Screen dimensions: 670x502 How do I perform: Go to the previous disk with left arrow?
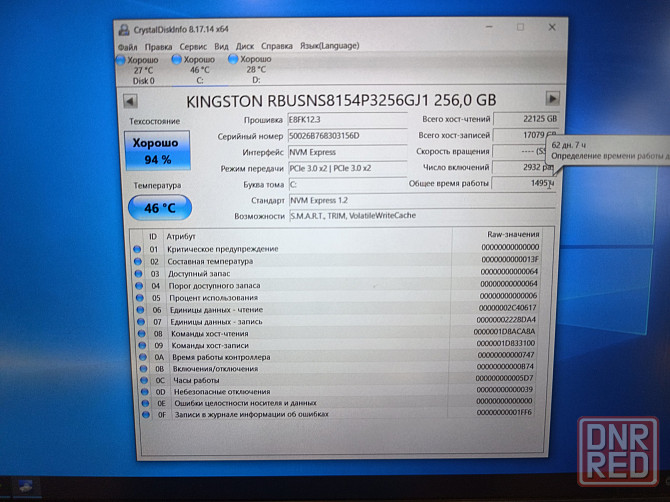click(129, 100)
